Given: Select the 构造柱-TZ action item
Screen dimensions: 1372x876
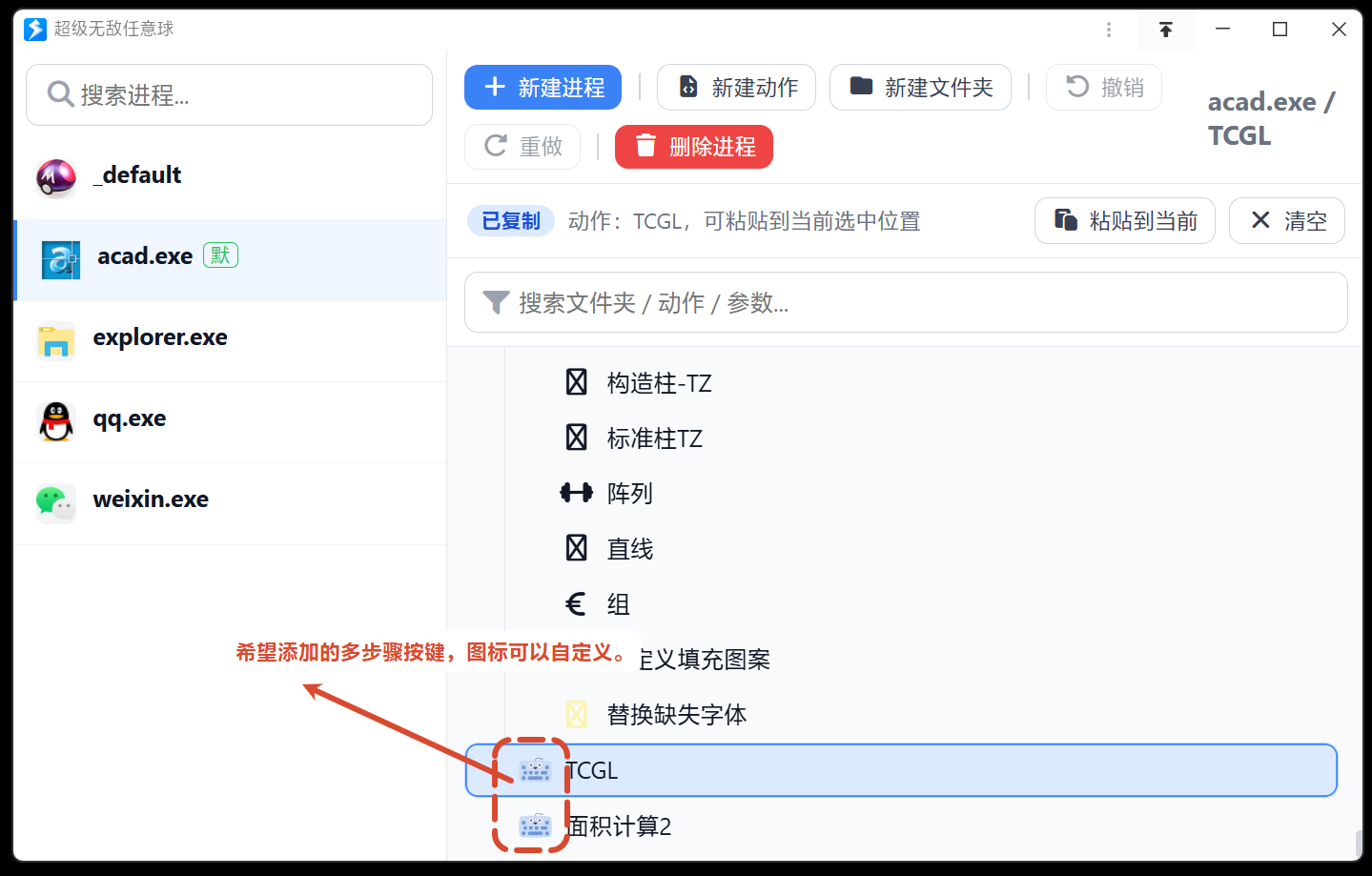Looking at the screenshot, I should [659, 383].
